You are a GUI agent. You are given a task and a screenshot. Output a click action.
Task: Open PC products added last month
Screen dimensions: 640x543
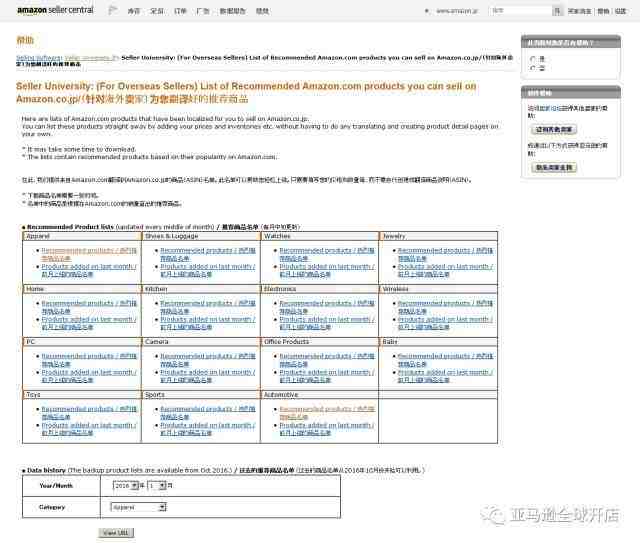coord(89,376)
